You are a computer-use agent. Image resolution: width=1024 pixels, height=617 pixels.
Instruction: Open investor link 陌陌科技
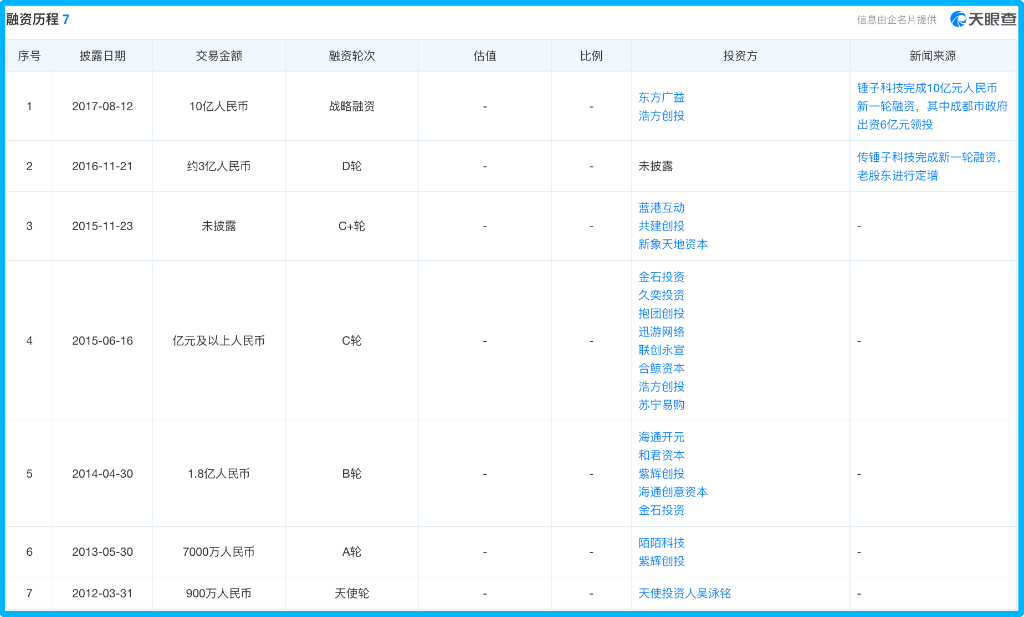(661, 543)
